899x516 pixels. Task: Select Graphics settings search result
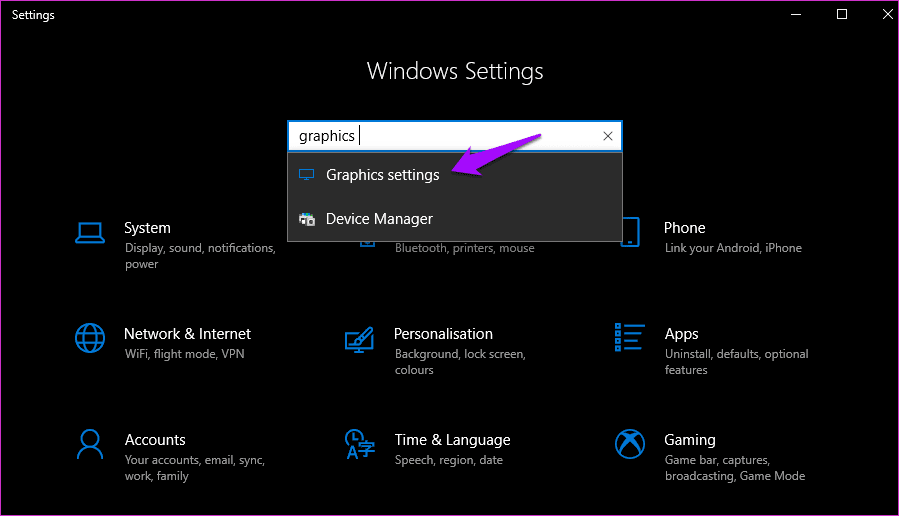pos(455,175)
